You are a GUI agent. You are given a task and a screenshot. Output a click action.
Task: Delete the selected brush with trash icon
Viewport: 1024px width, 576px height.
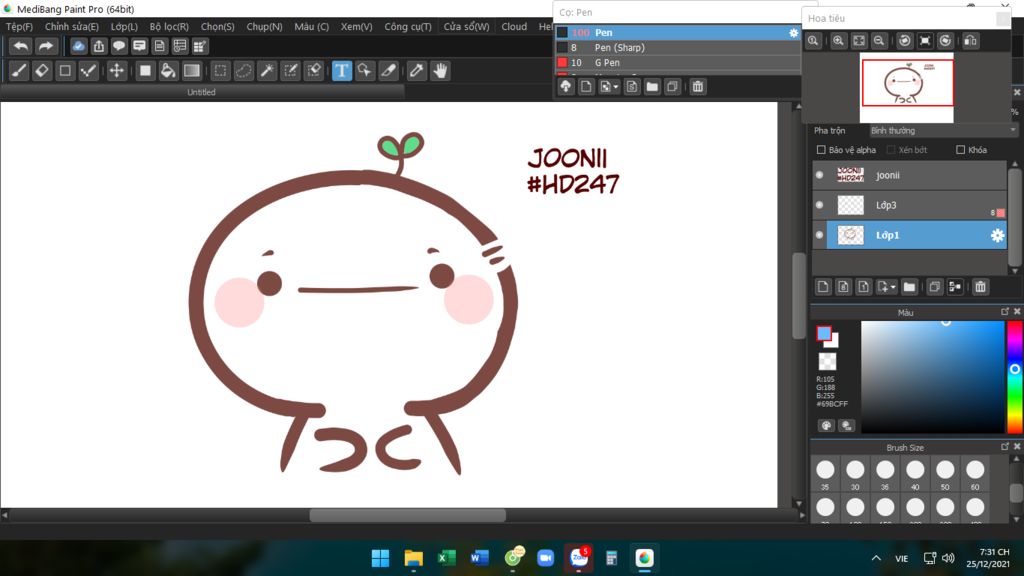[697, 86]
